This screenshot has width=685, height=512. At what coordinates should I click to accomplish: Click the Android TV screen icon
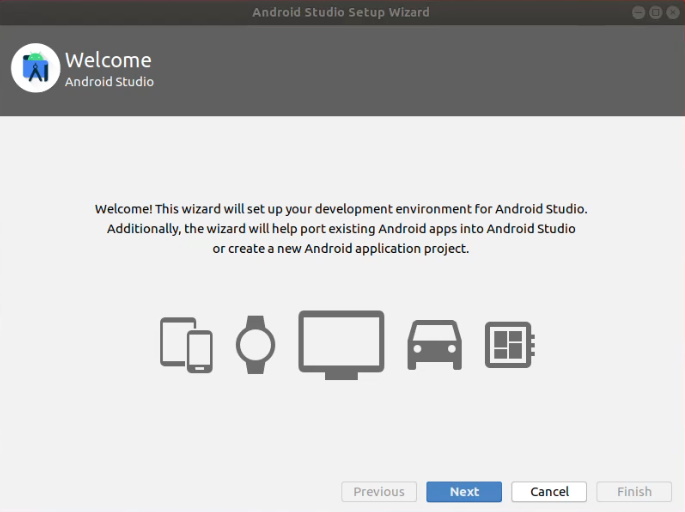(x=341, y=345)
